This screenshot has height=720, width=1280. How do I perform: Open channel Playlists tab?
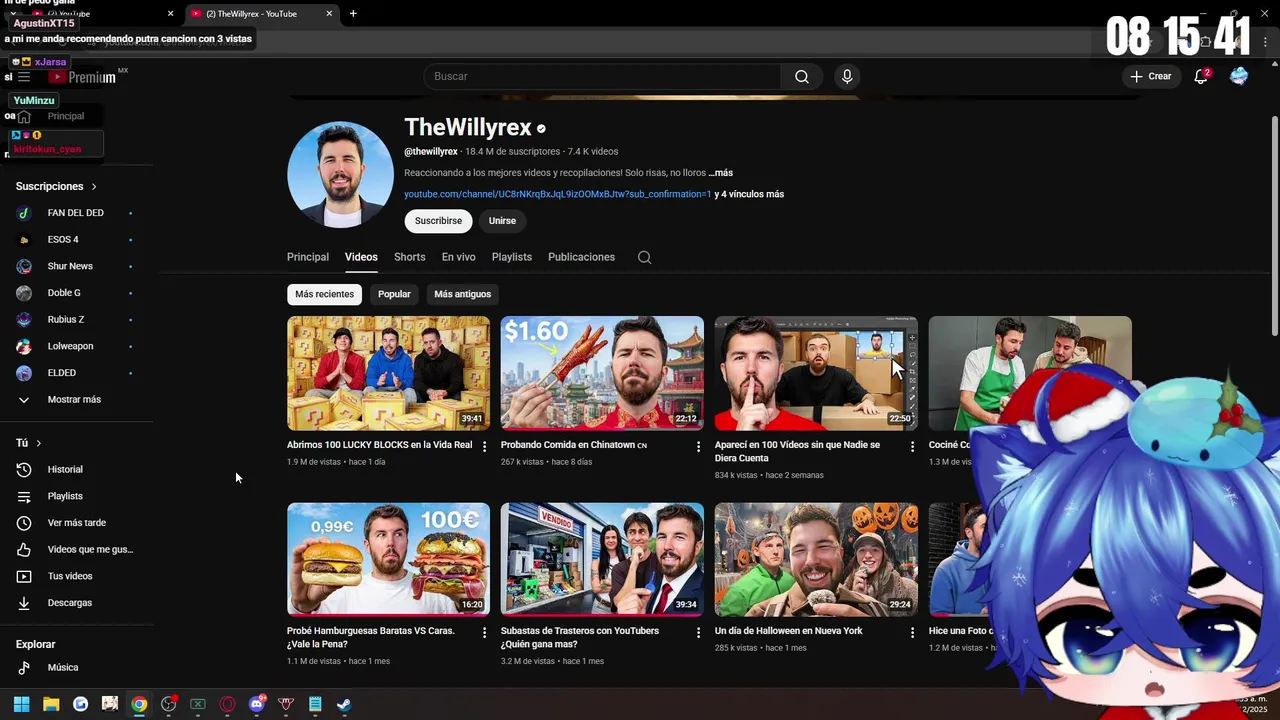[512, 257]
